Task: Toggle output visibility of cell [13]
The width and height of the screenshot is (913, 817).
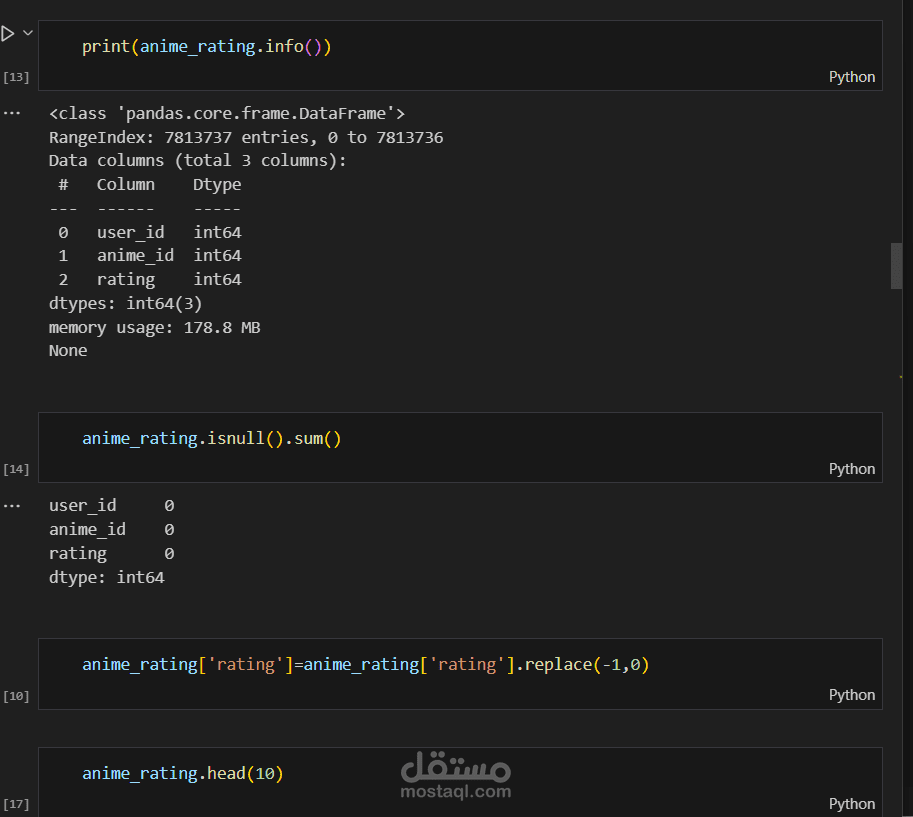Action: (x=12, y=112)
